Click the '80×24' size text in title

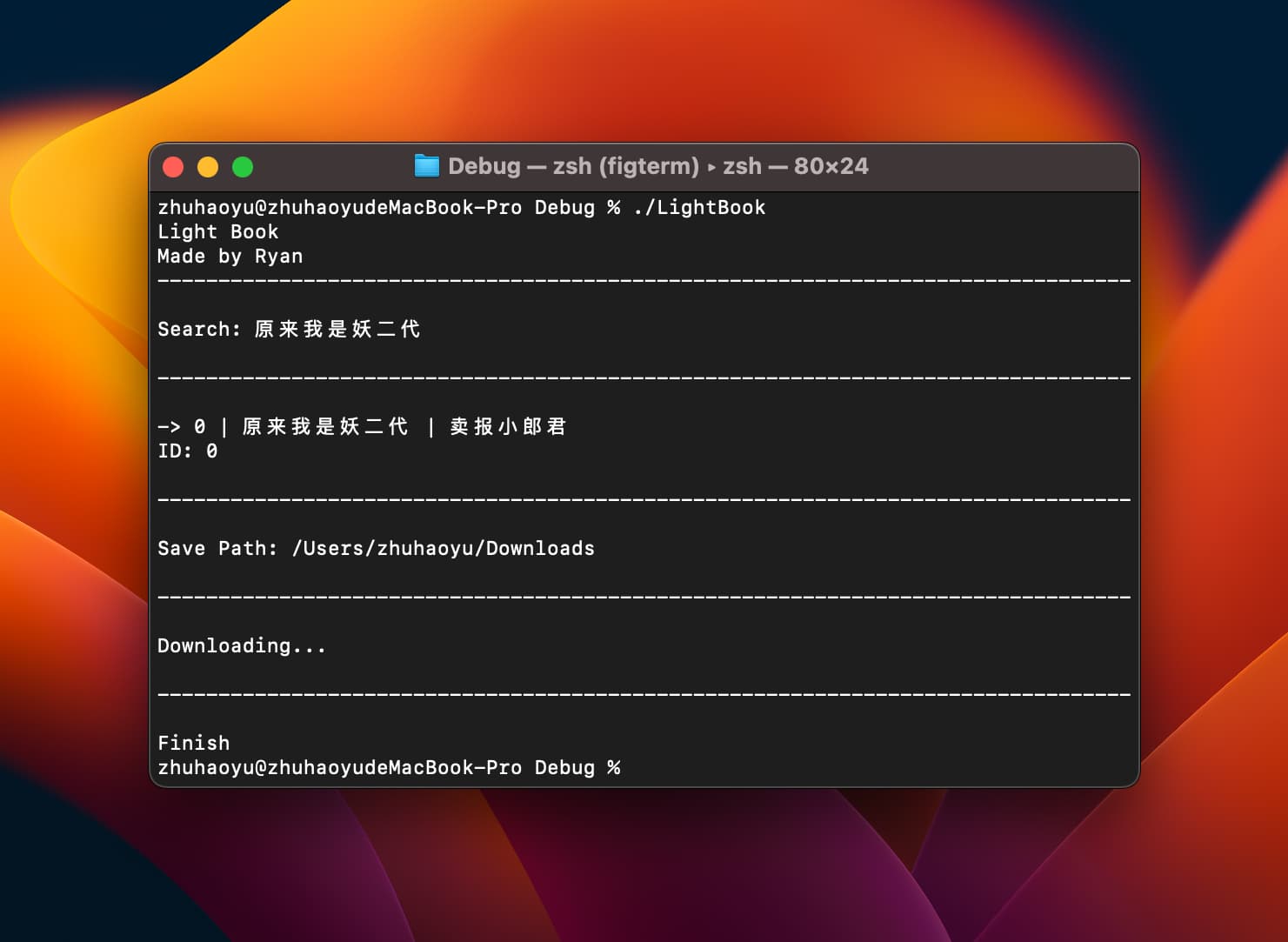pyautogui.click(x=831, y=166)
